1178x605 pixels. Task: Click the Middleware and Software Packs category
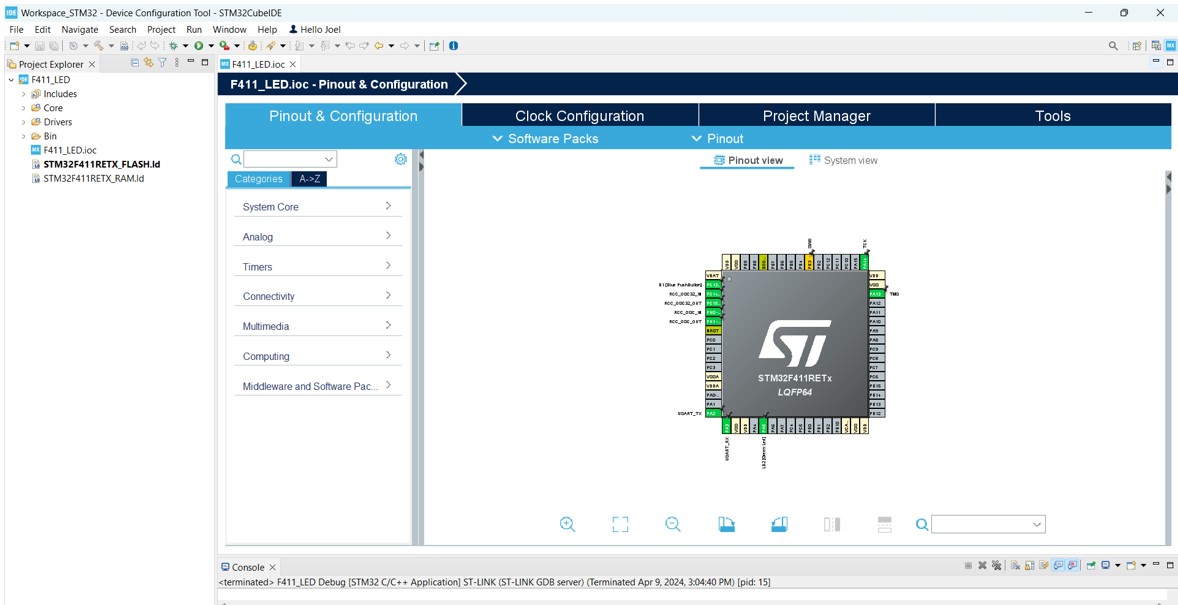[x=318, y=386]
